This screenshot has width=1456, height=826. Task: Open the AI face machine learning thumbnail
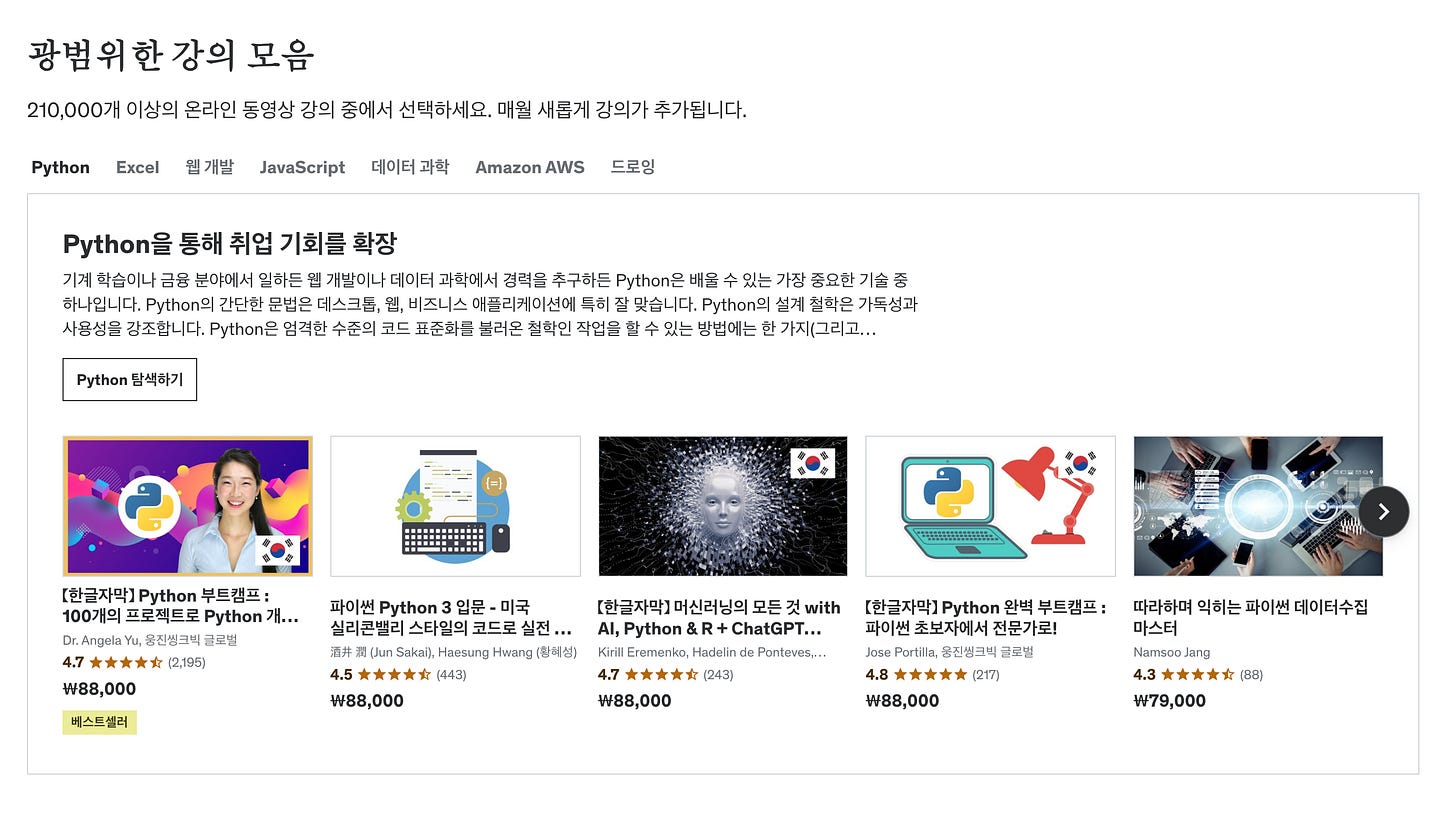tap(723, 506)
